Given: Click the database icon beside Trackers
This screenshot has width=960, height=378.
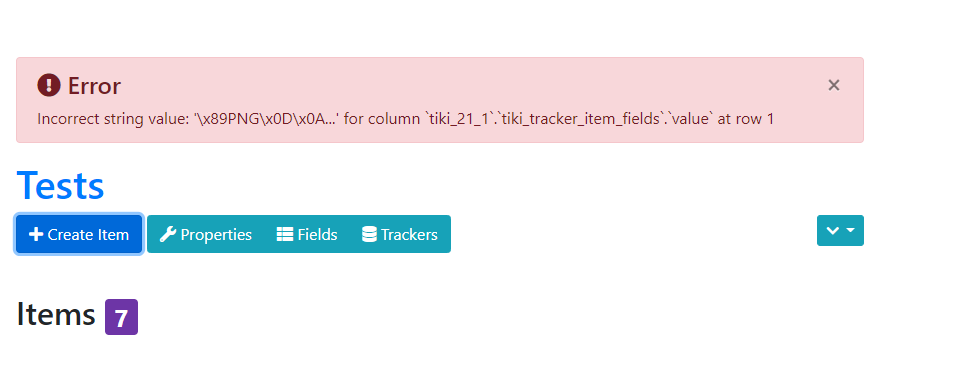Looking at the screenshot, I should (x=369, y=234).
